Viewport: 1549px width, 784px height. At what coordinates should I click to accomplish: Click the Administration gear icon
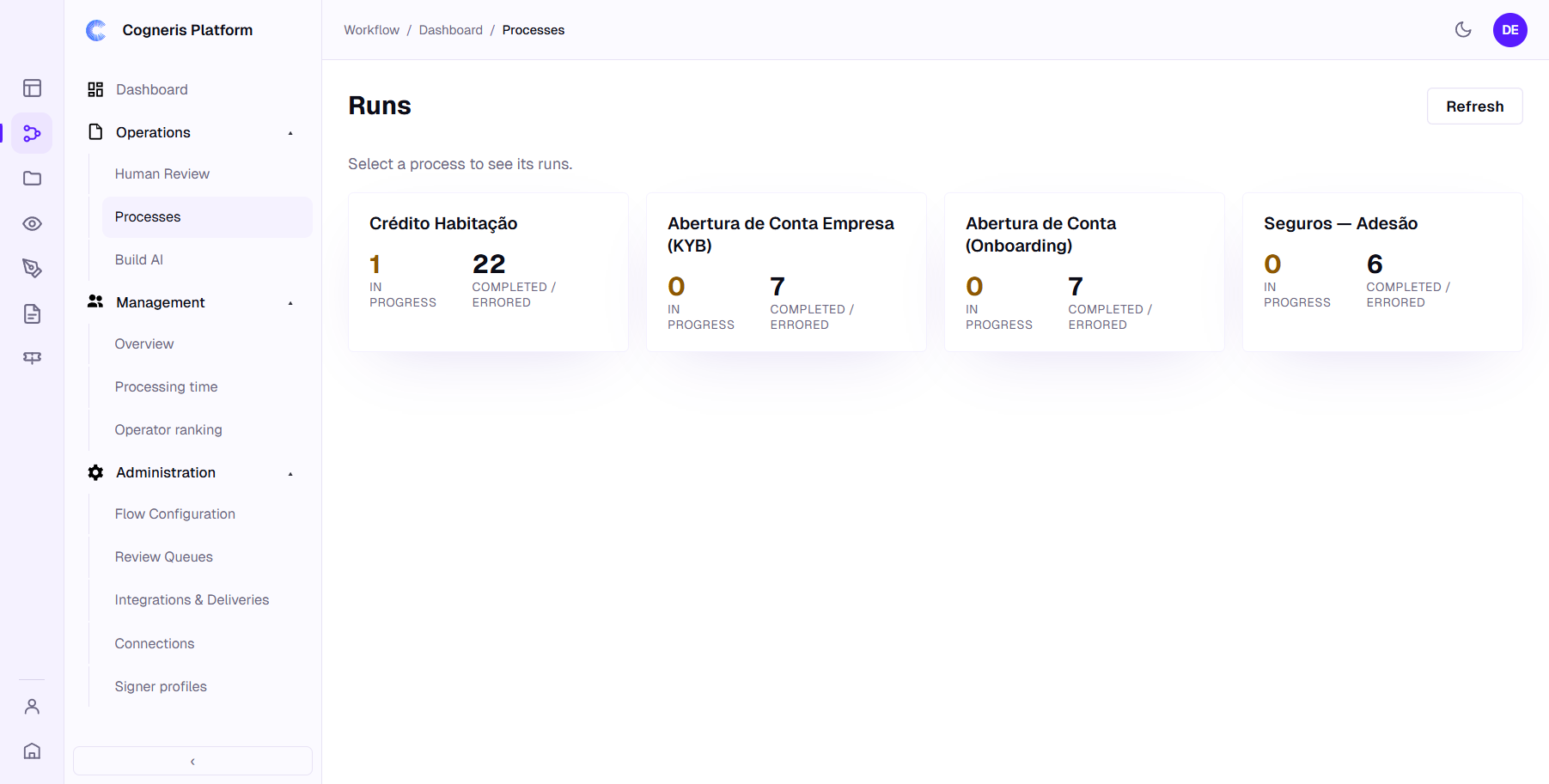pos(95,472)
